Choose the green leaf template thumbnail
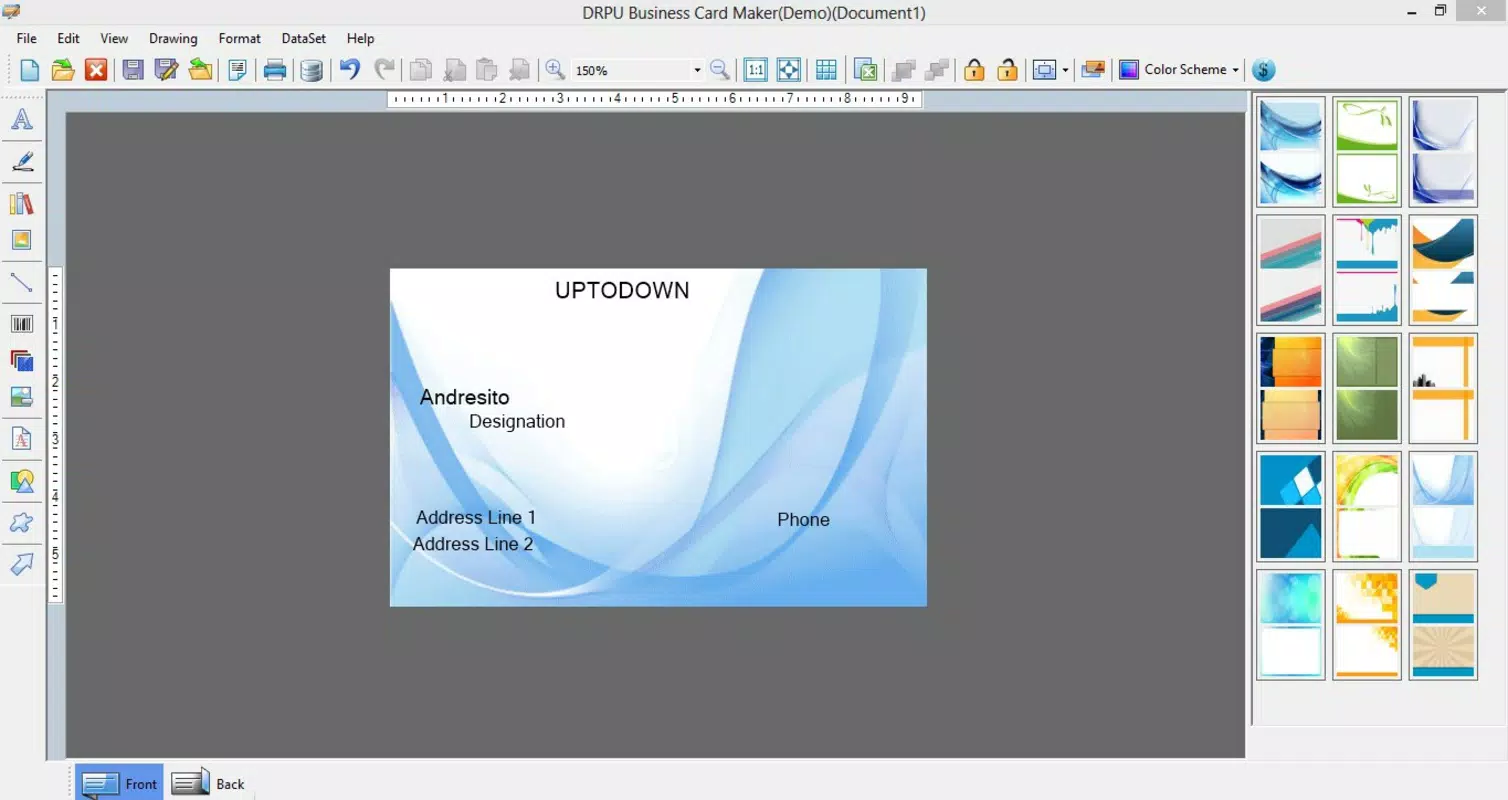1508x800 pixels. tap(1367, 152)
